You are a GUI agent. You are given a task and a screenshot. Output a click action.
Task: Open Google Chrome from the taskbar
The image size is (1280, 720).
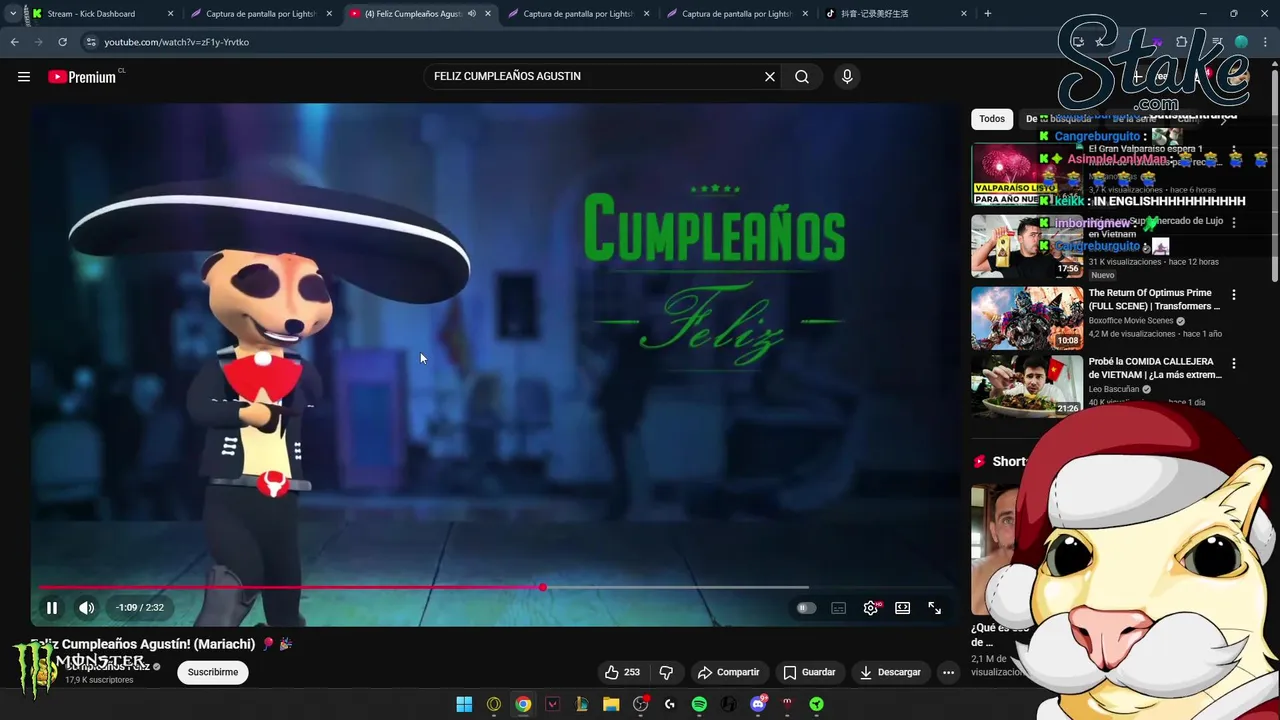pos(523,704)
